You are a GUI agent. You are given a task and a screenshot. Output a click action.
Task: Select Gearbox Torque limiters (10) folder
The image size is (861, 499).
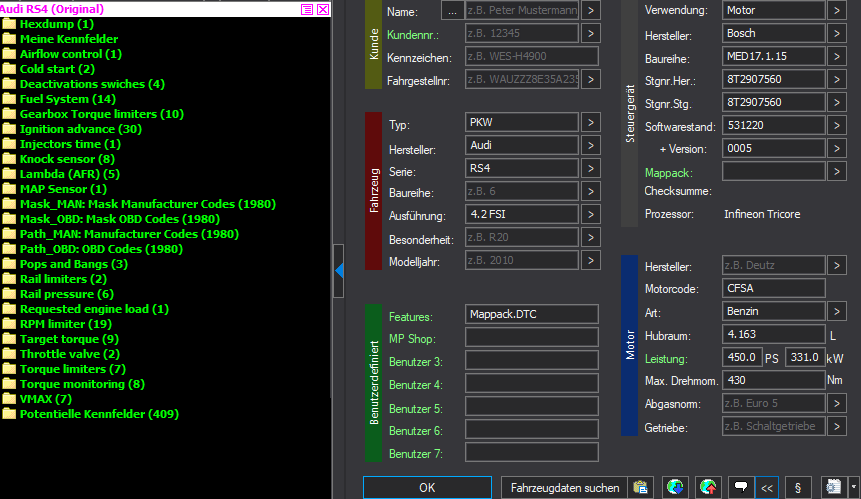pos(102,114)
